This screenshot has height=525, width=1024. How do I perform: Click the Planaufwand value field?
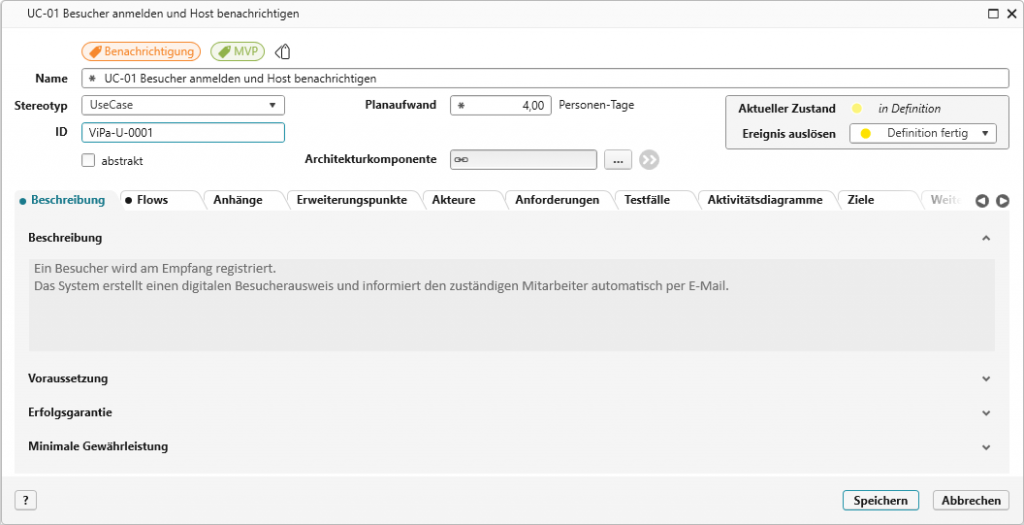point(502,105)
